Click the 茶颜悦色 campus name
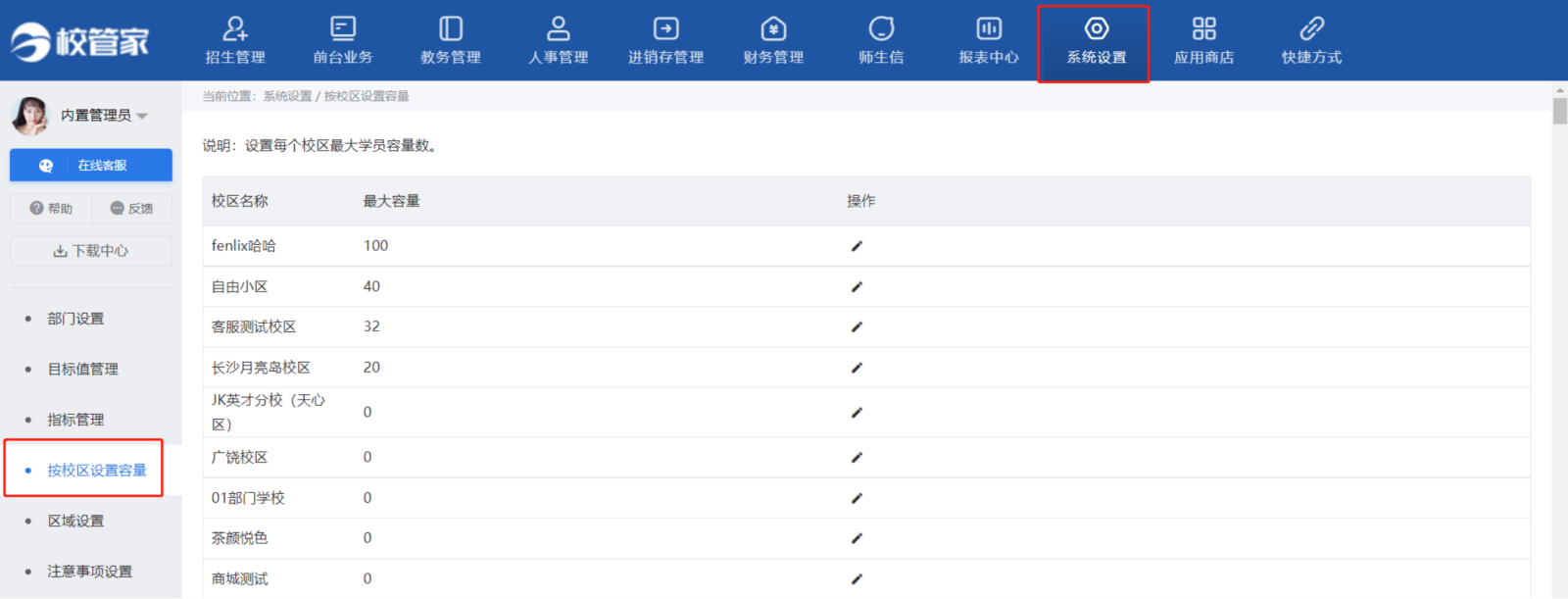 coord(240,538)
